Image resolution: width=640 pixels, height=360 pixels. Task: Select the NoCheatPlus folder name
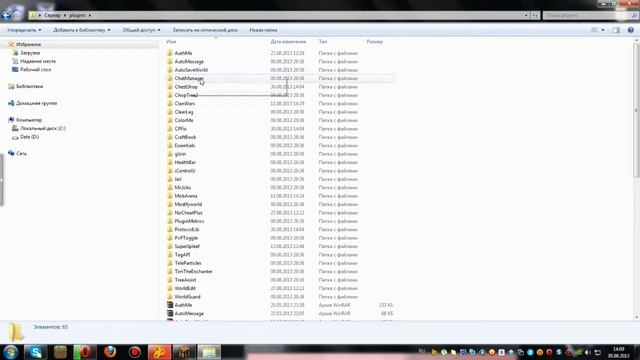[x=189, y=213]
